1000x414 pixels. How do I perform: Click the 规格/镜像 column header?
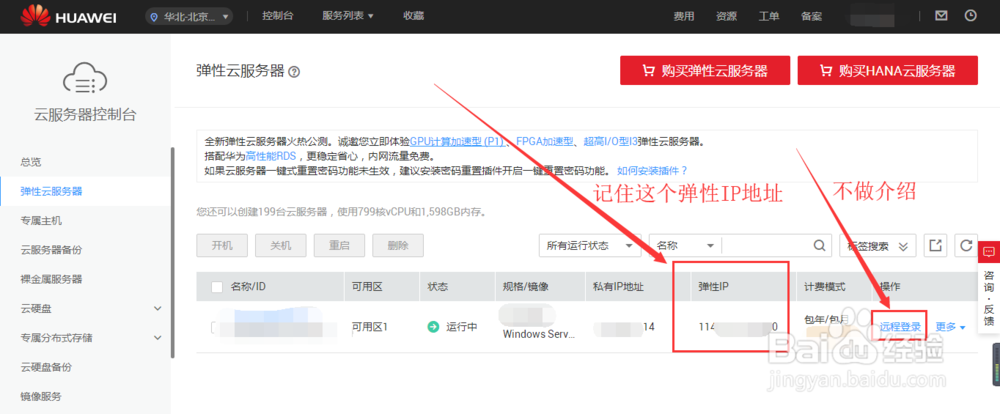pos(526,287)
